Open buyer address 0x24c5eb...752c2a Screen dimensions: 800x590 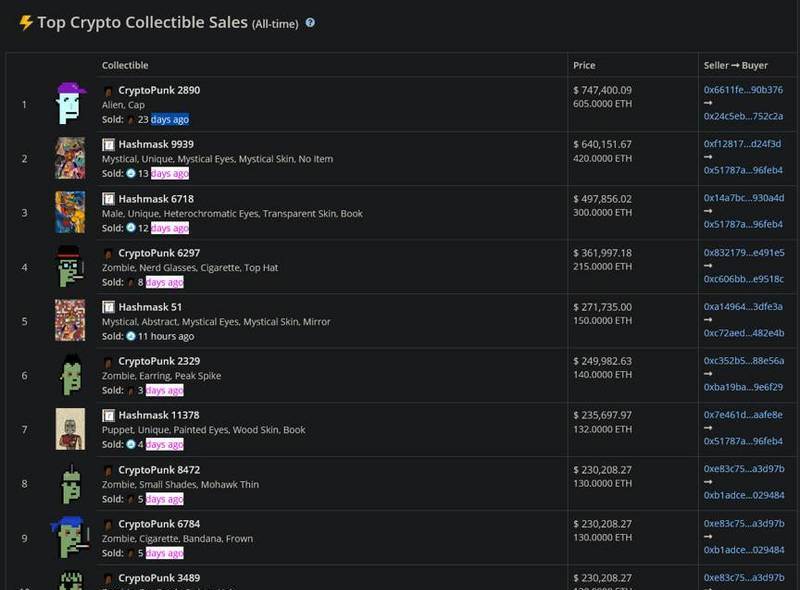[743, 116]
